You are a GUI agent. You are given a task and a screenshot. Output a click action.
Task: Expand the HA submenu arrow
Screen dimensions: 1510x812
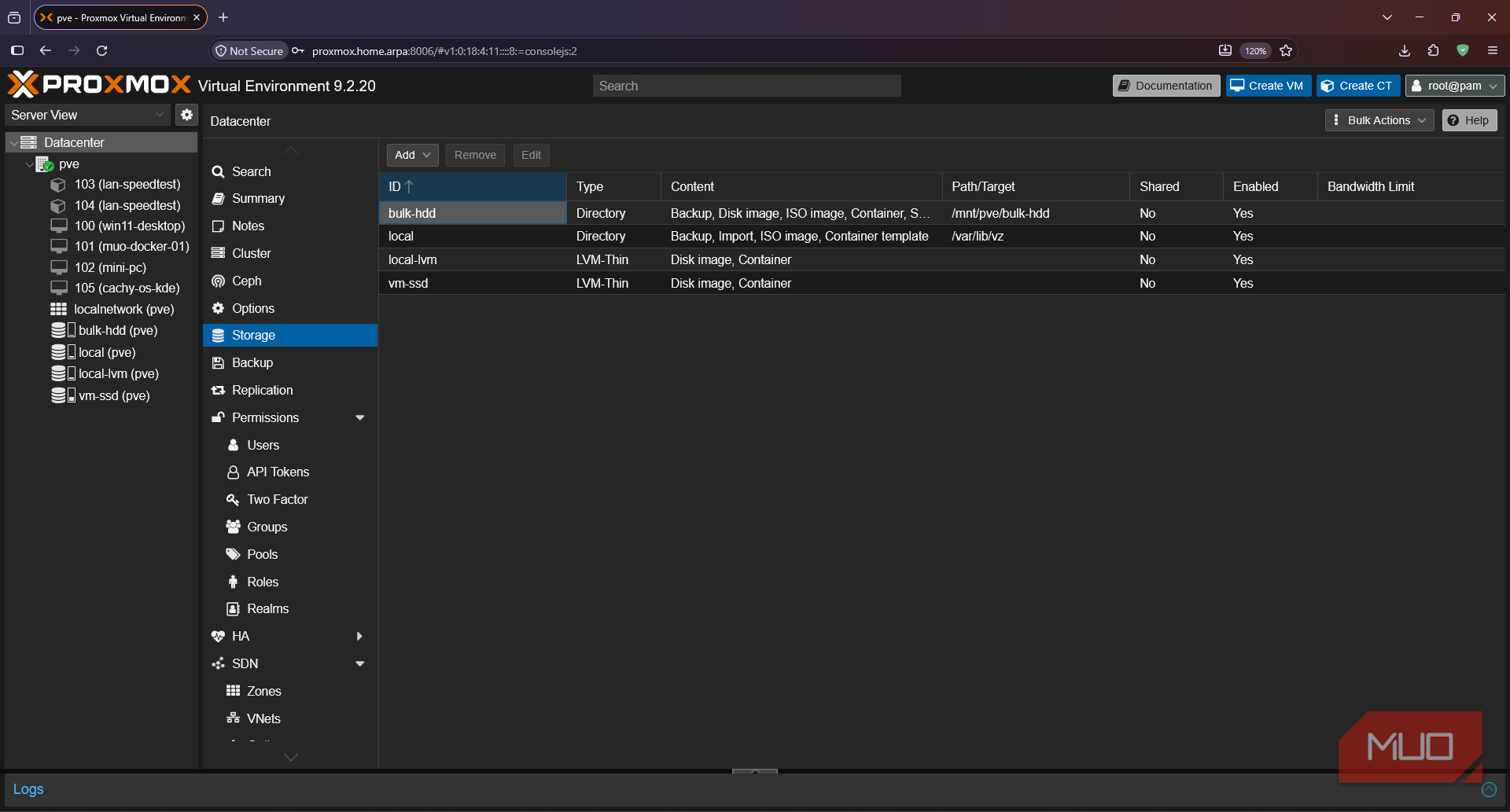pos(360,636)
